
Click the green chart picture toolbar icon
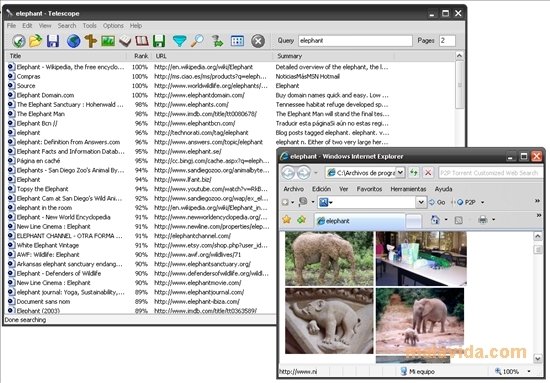[x=108, y=41]
